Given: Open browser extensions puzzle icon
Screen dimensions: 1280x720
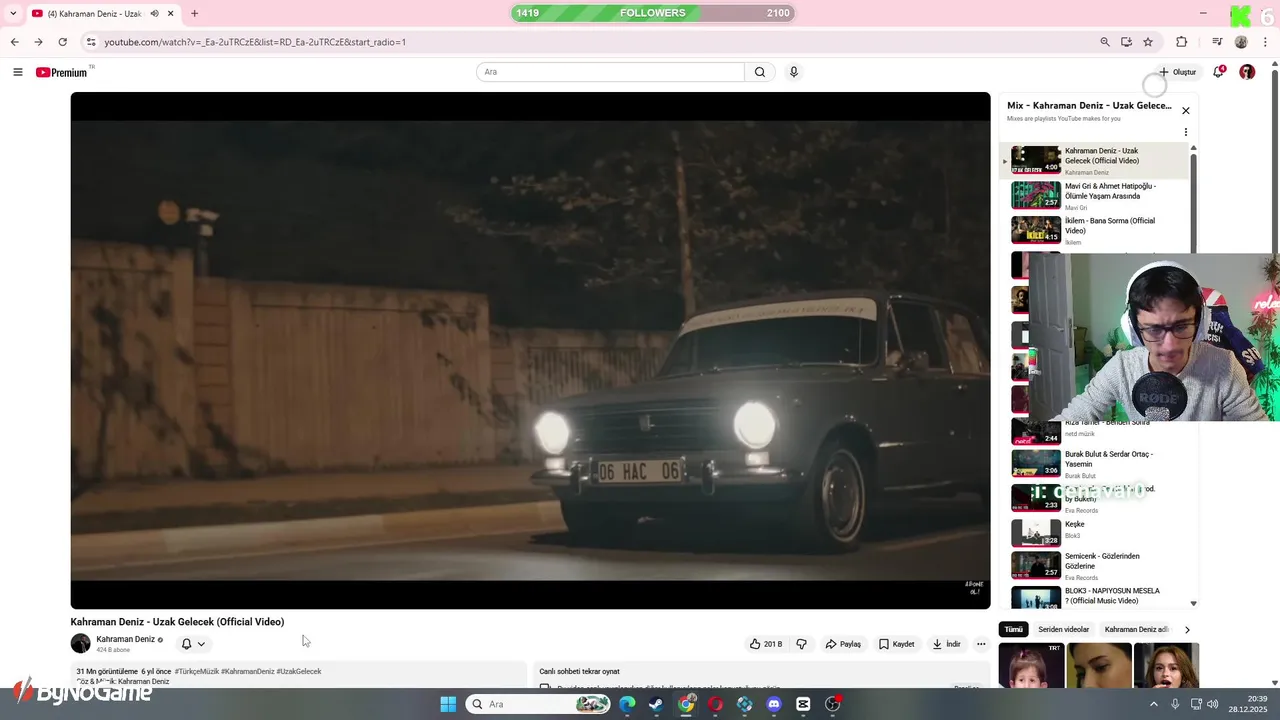Looking at the screenshot, I should pos(1181,42).
